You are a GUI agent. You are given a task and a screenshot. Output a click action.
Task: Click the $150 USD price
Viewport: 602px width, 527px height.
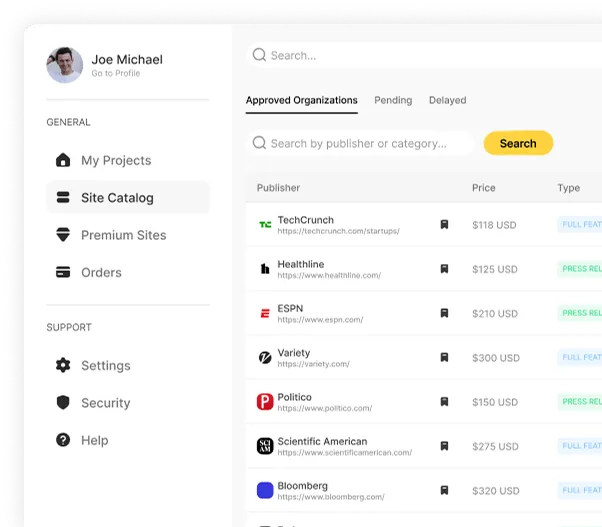[x=495, y=402]
